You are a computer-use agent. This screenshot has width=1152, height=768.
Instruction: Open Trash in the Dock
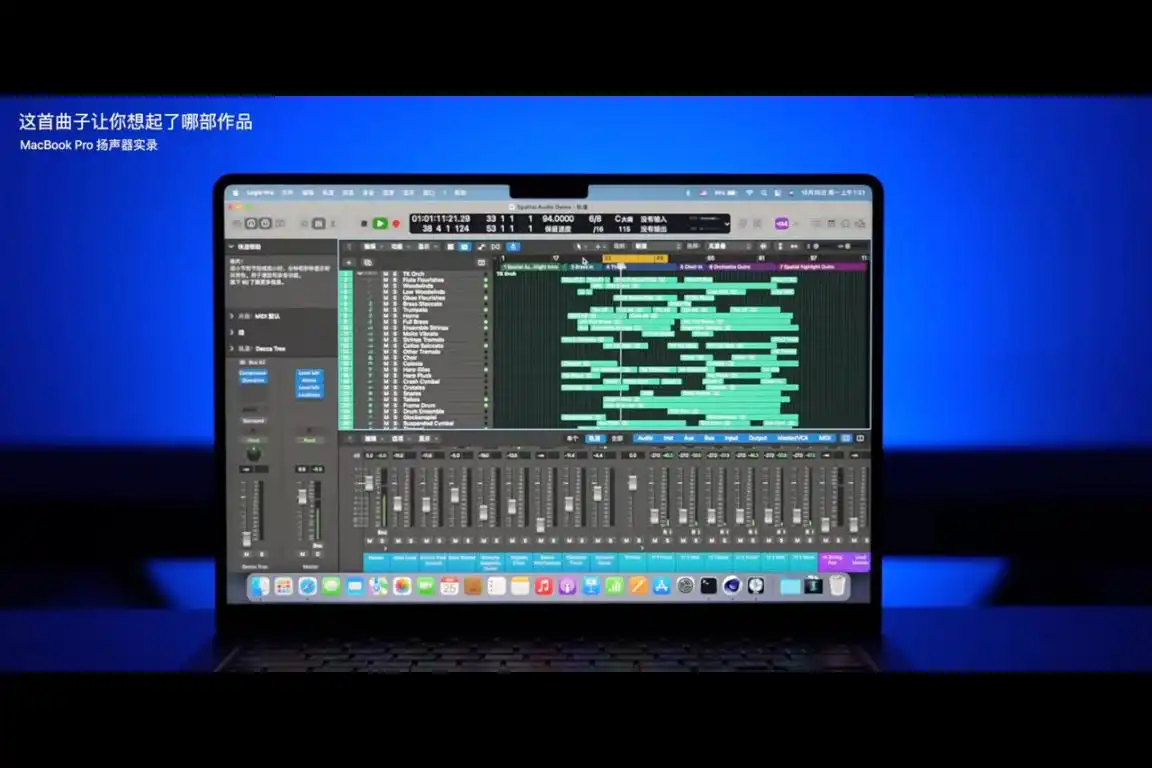point(838,586)
